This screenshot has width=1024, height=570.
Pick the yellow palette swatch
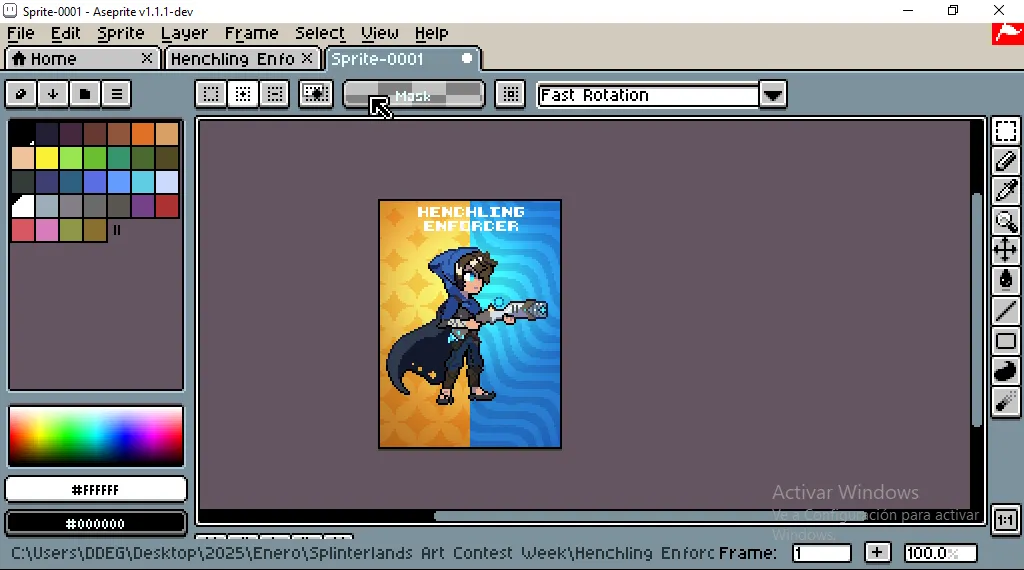(x=47, y=158)
